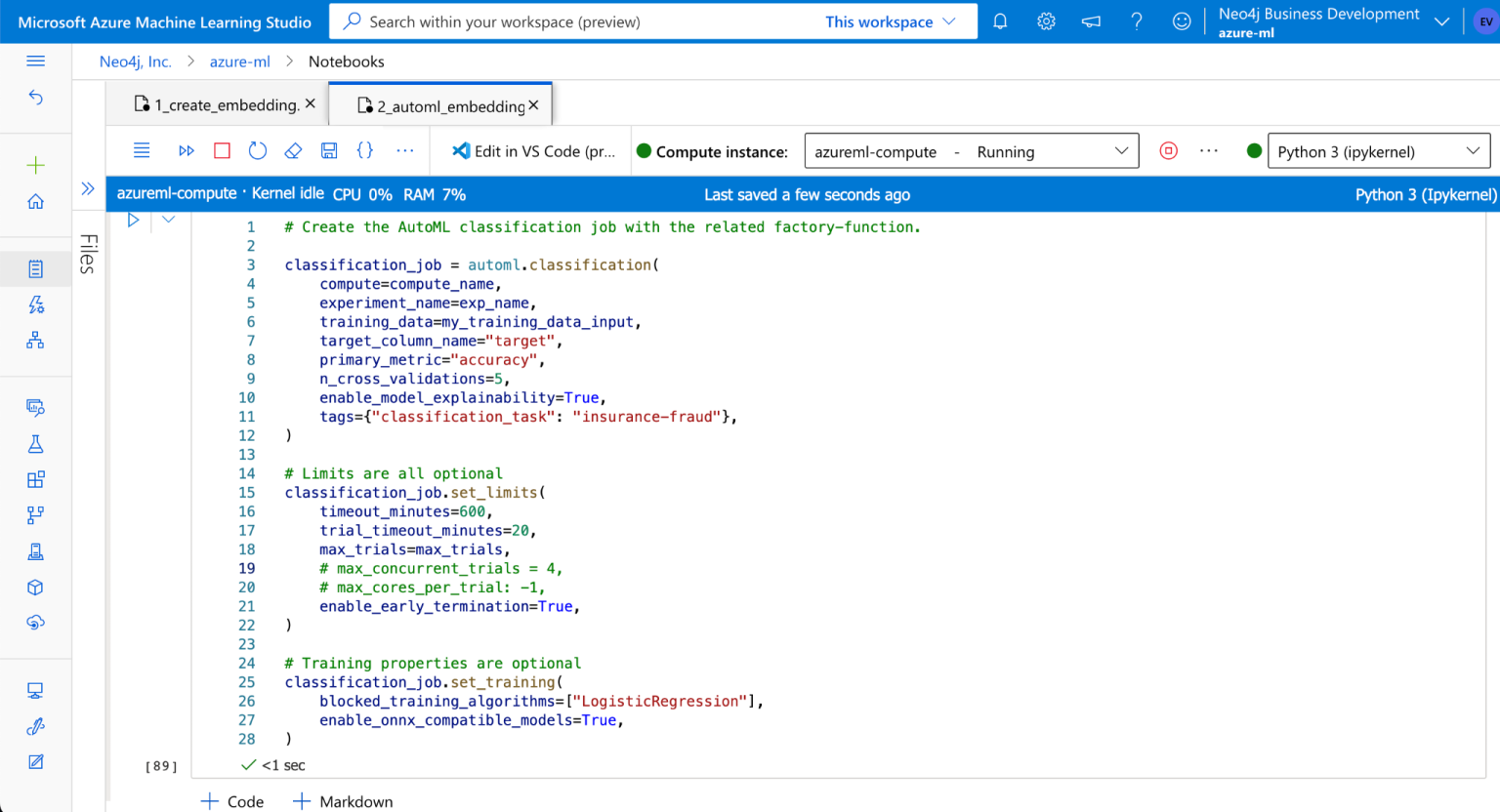Open the notifications bell
Viewport: 1500px width, 812px height.
[999, 20]
